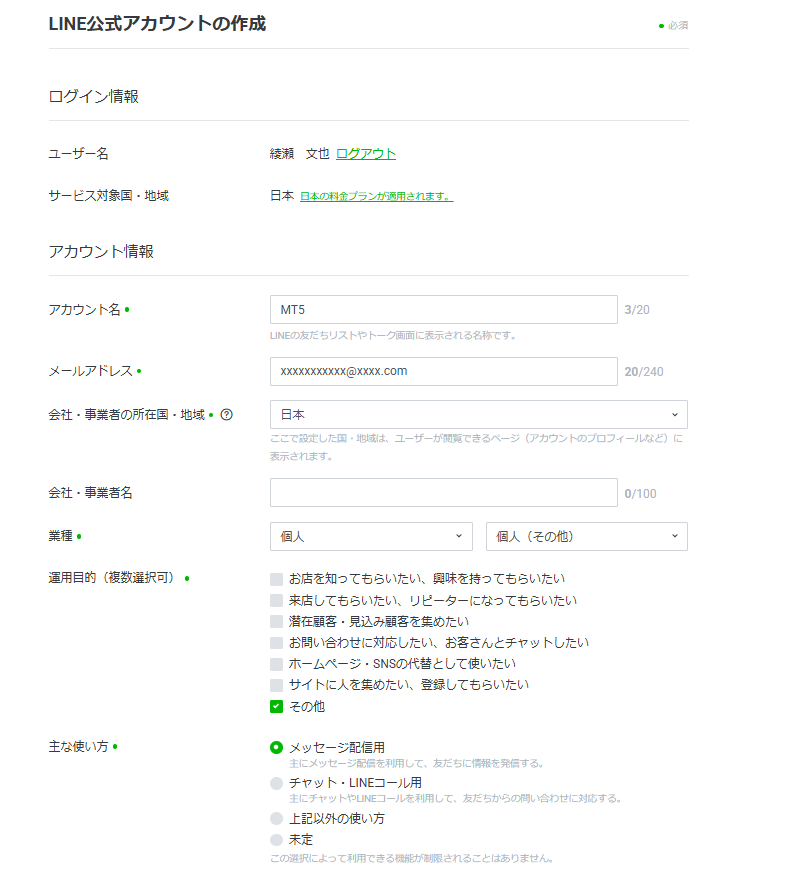Click the ログアウト link
Screen dimensions: 800x891
(x=366, y=153)
